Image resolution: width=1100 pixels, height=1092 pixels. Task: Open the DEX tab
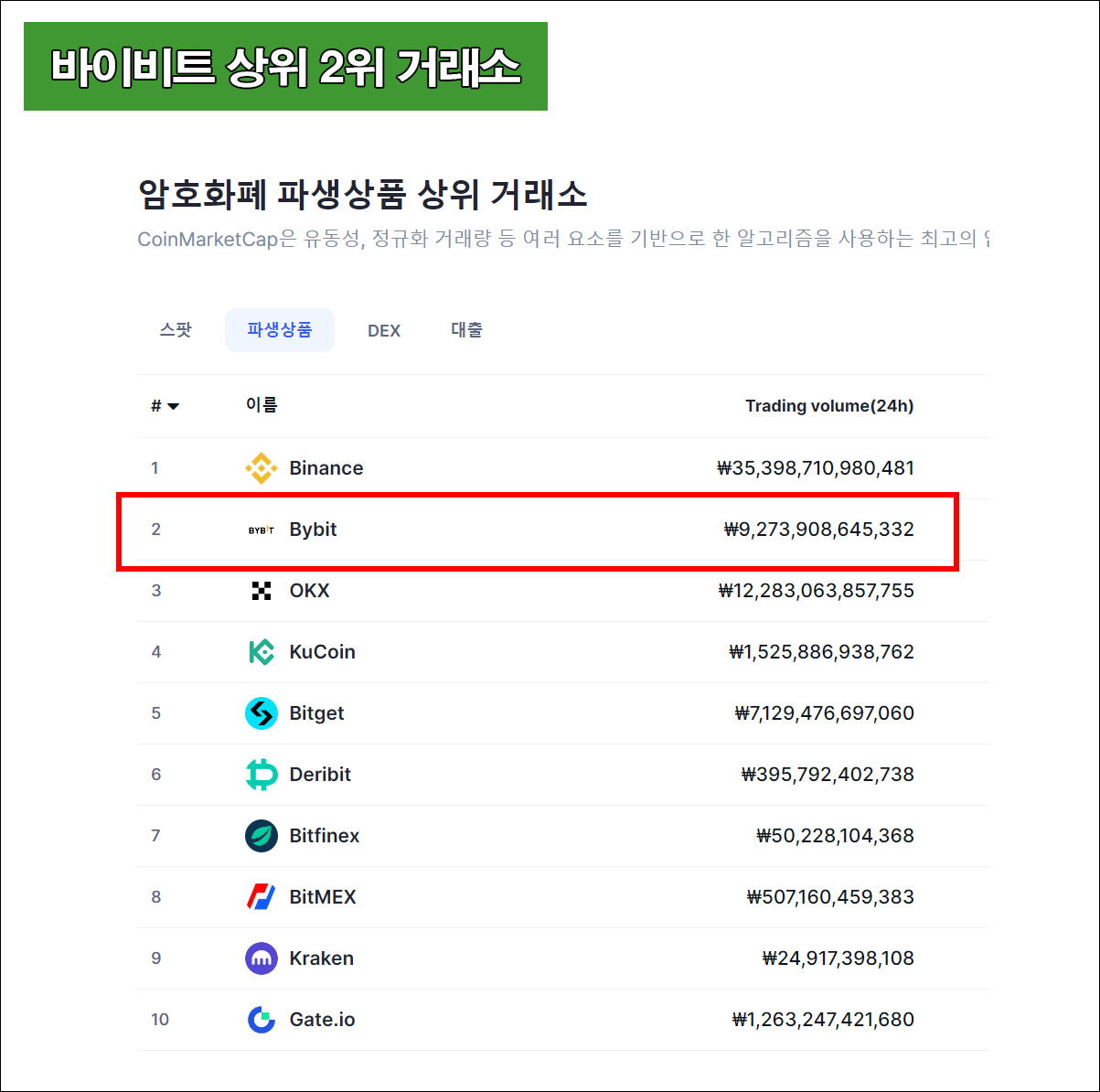pyautogui.click(x=384, y=331)
